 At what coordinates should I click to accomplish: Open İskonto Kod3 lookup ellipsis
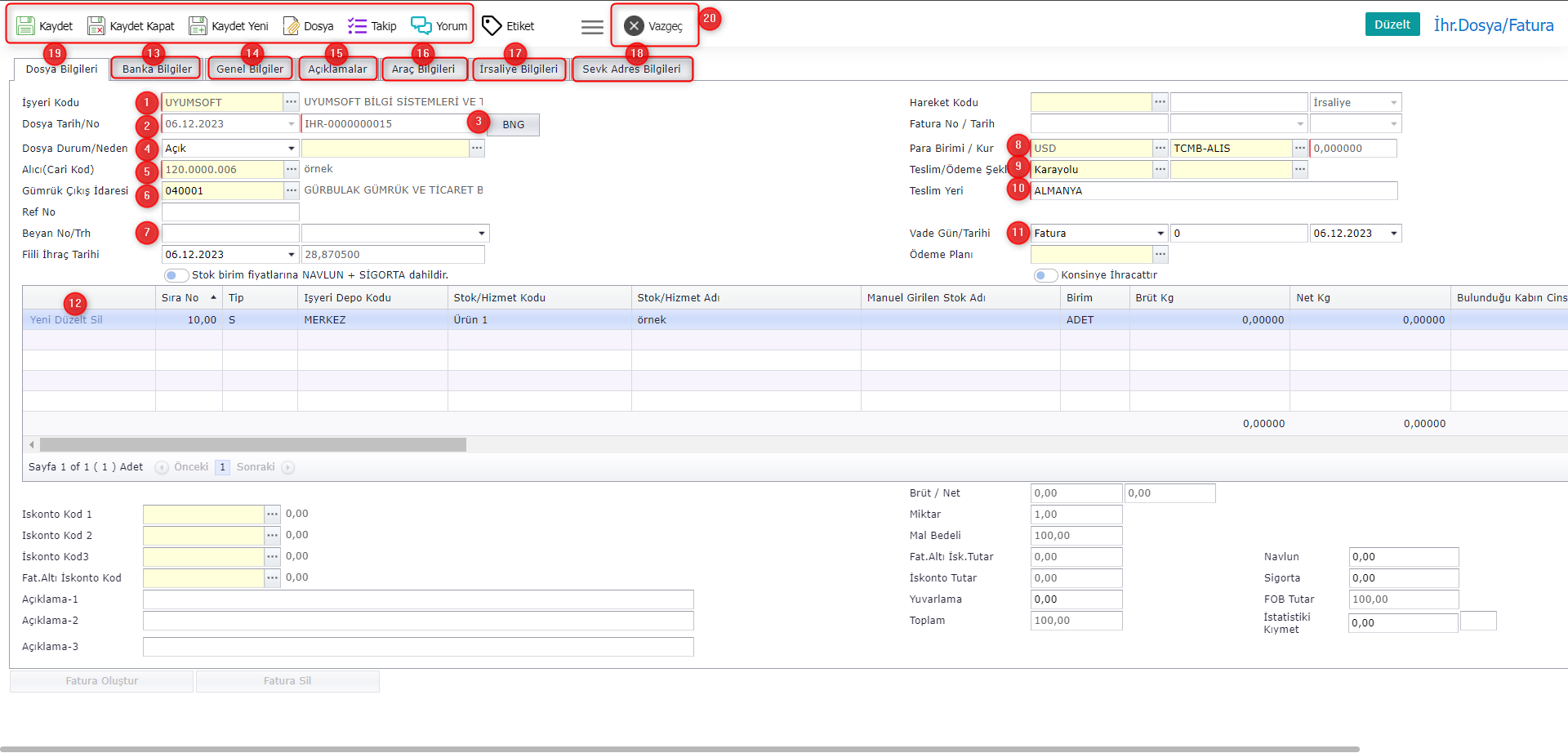tap(273, 556)
